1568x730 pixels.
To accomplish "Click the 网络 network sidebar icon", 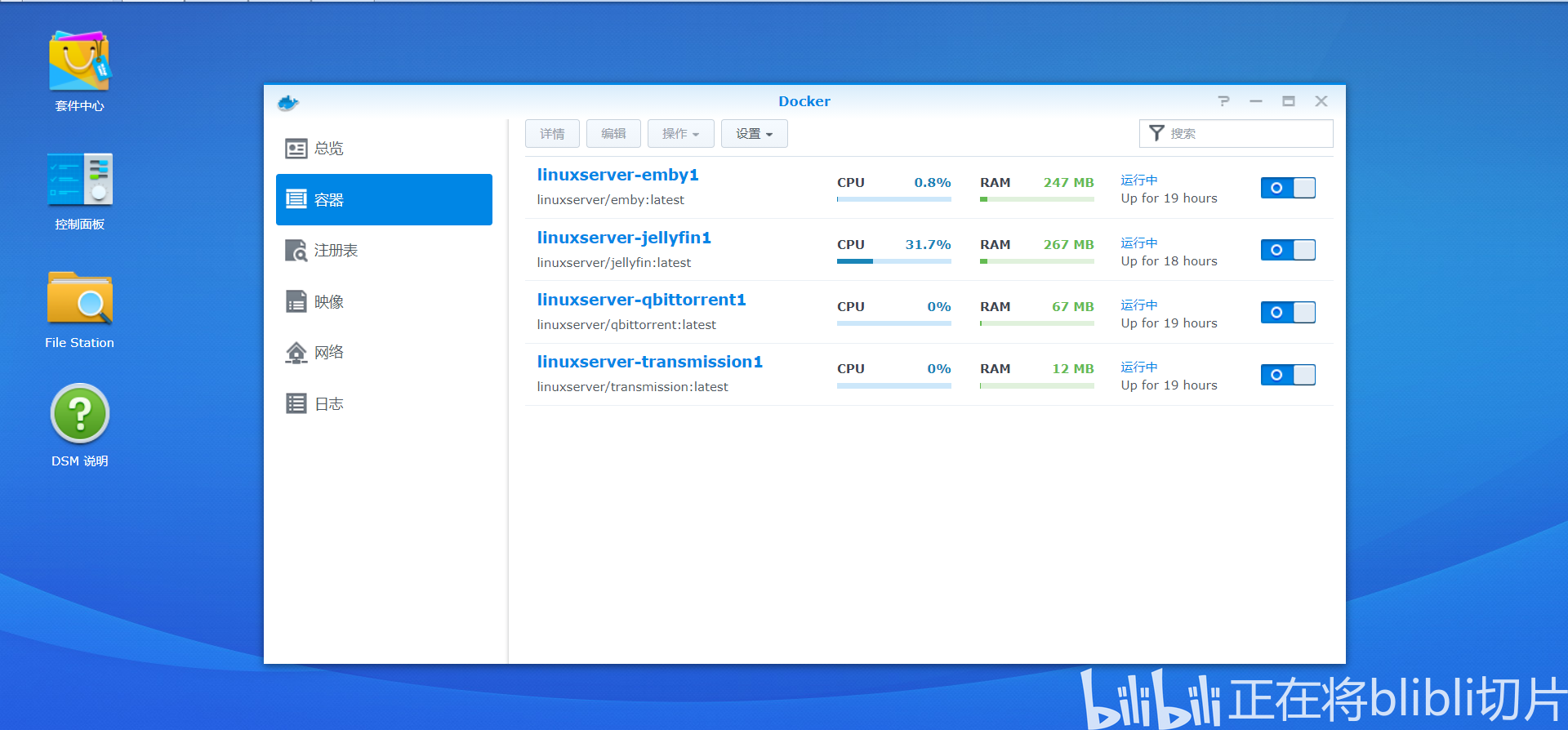I will pyautogui.click(x=296, y=353).
